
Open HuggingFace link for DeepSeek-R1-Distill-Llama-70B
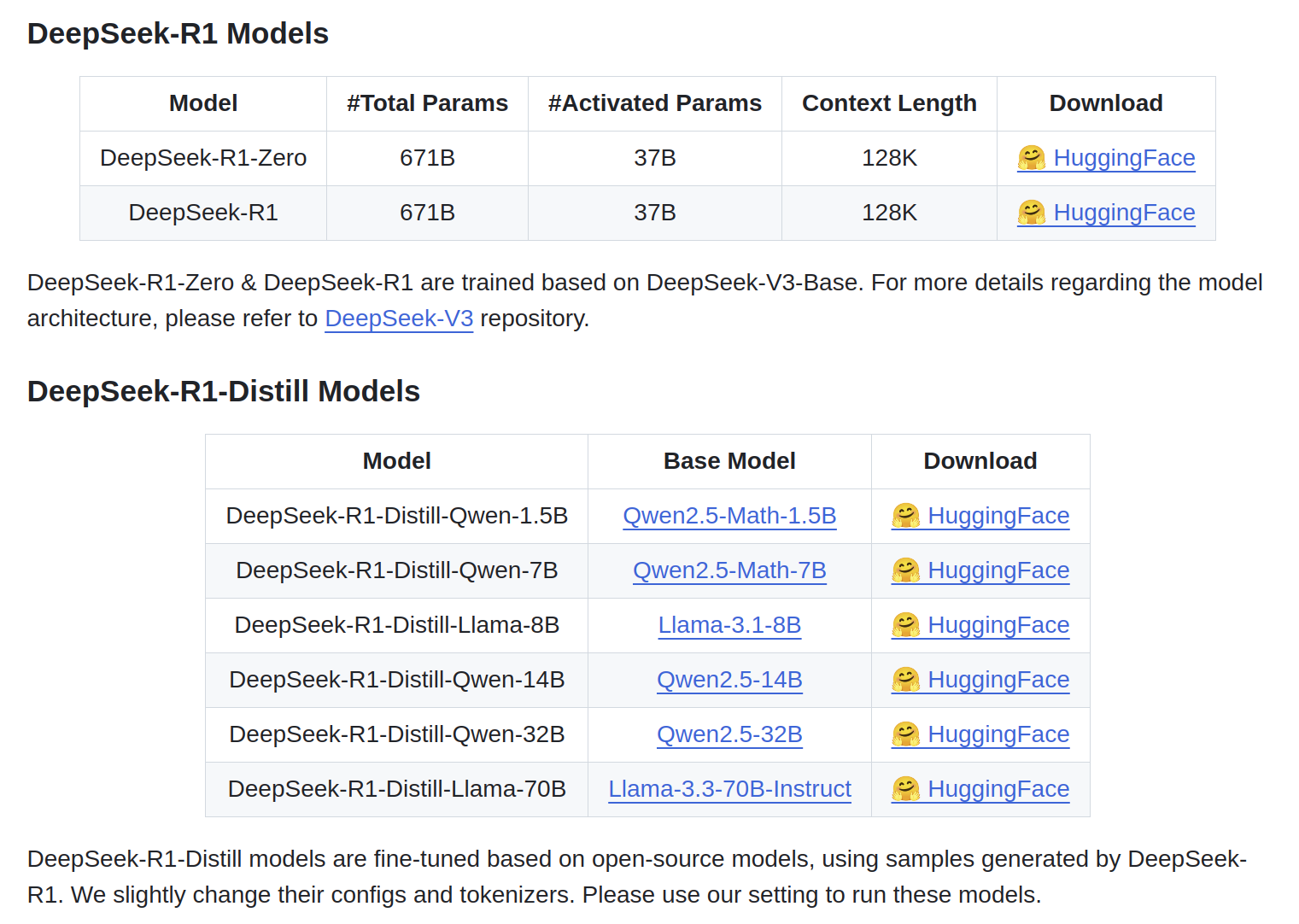coord(998,789)
